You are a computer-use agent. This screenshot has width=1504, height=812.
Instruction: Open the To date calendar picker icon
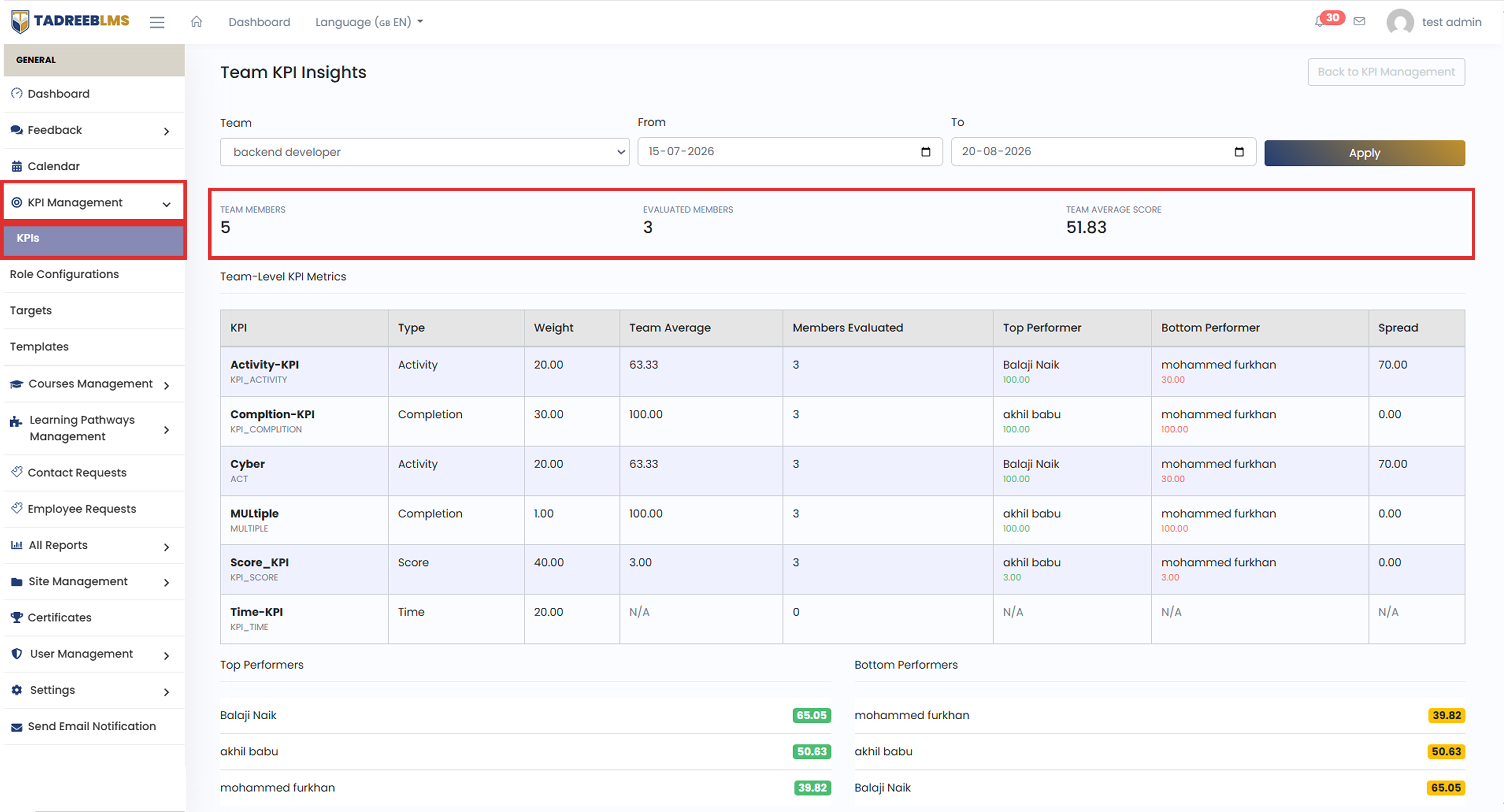pyautogui.click(x=1239, y=152)
